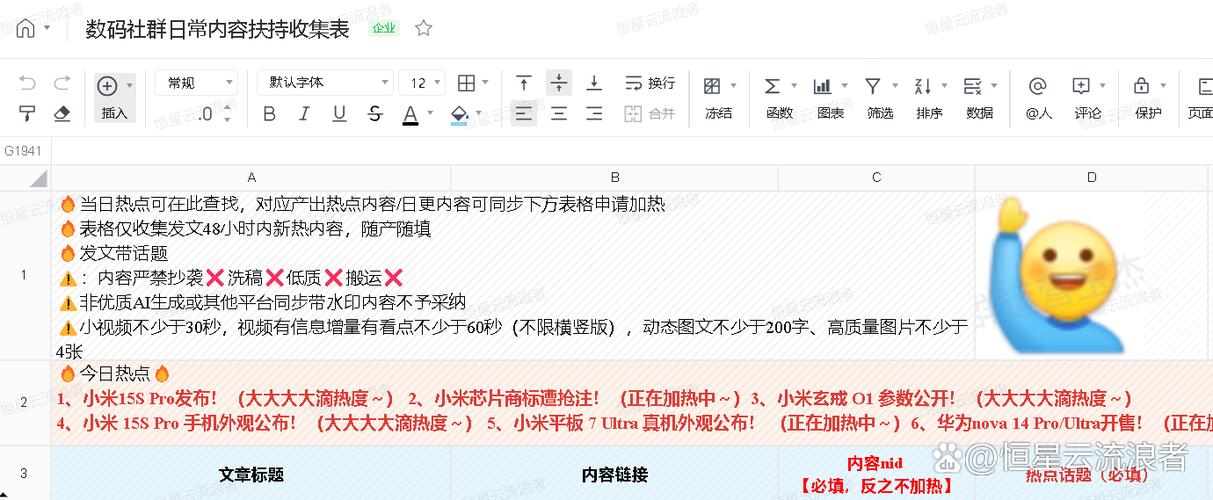Insert a chart with 图表 icon
The width and height of the screenshot is (1213, 500).
(823, 86)
